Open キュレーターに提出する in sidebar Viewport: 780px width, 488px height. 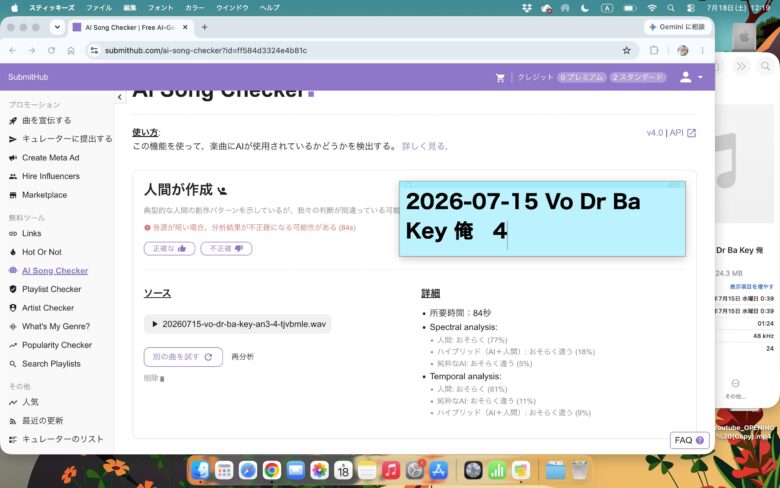[61, 139]
